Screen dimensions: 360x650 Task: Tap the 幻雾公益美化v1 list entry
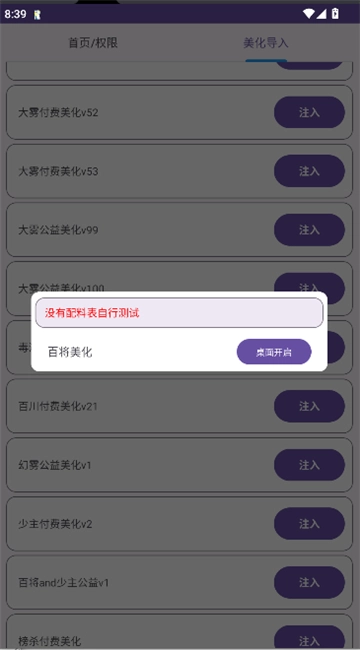pos(179,465)
